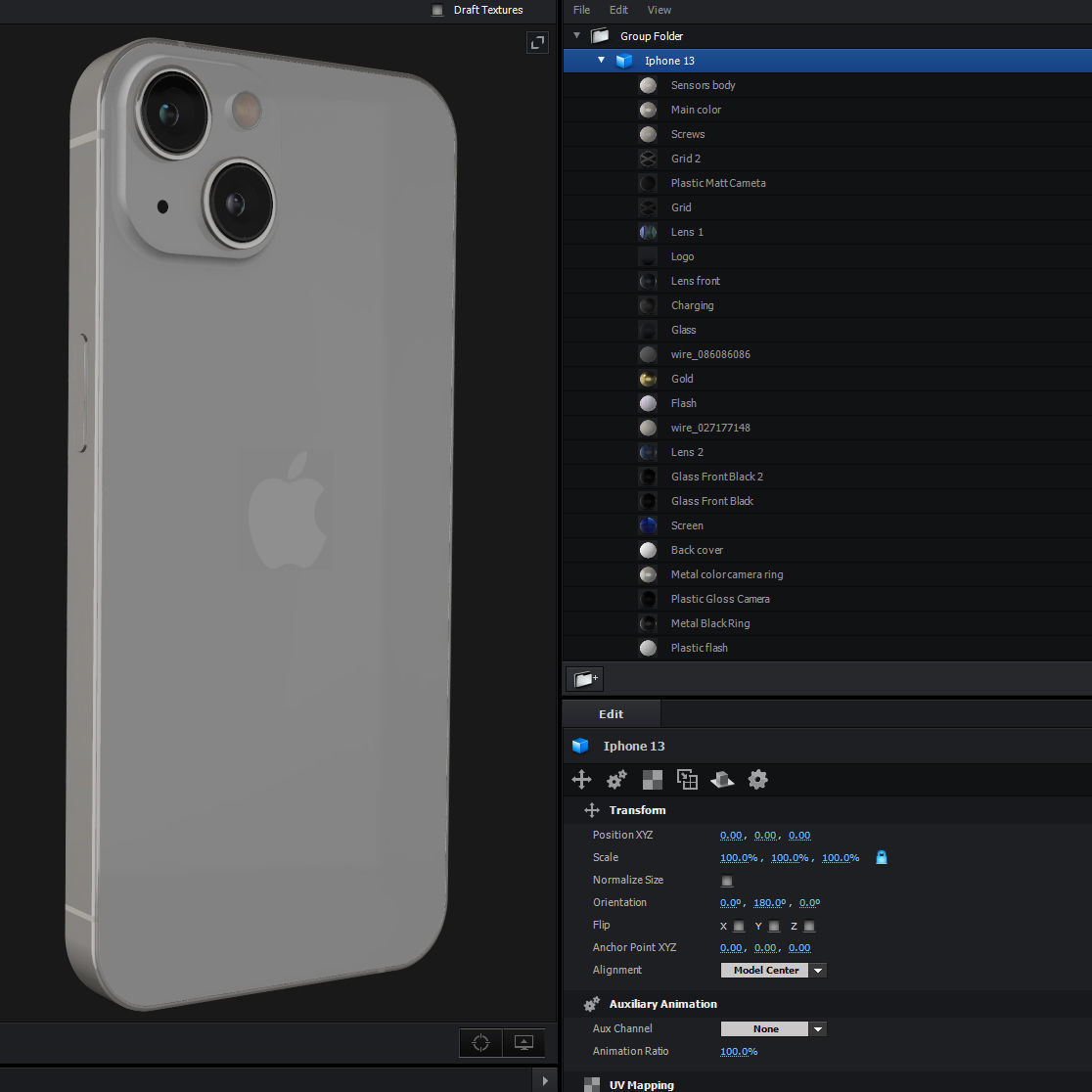The height and width of the screenshot is (1092, 1092).
Task: Click the Main color material sphere
Action: [x=648, y=110]
